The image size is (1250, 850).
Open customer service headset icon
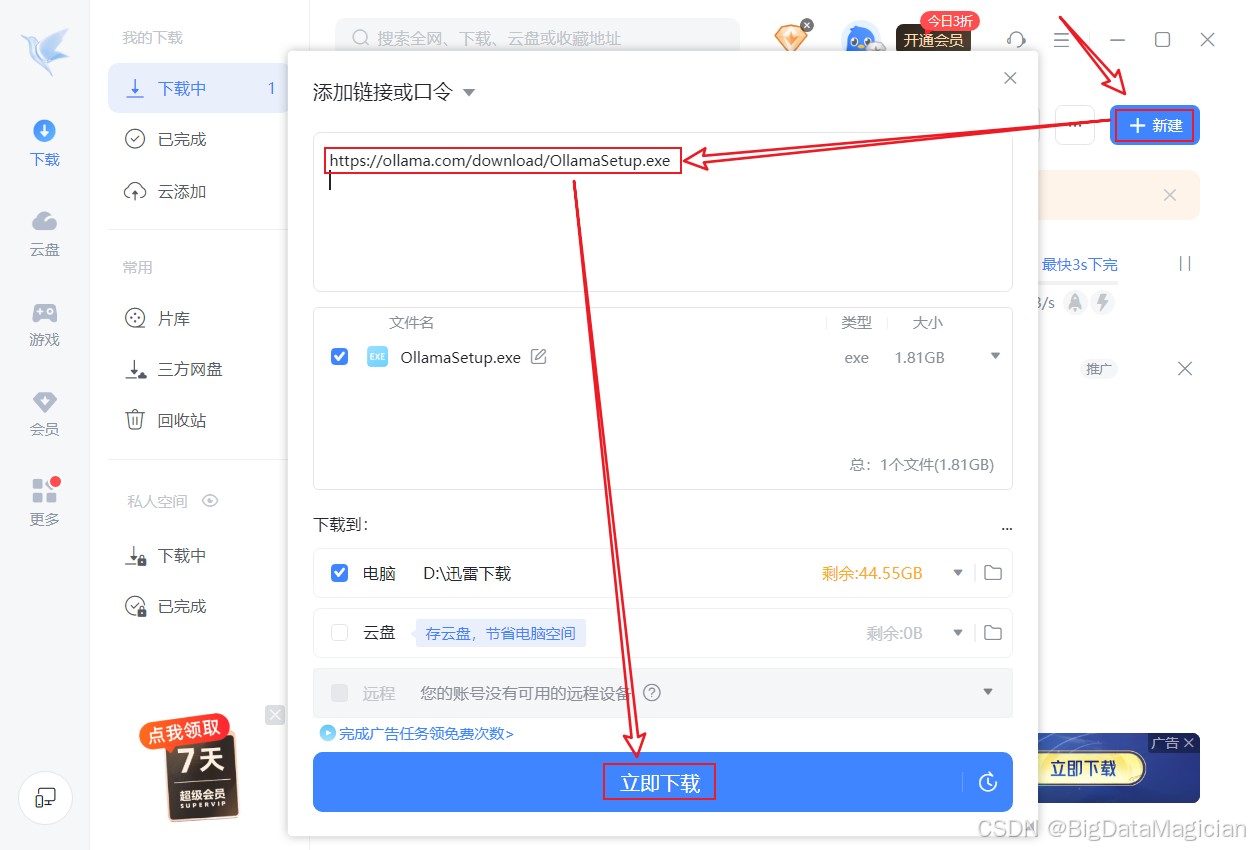click(1016, 40)
